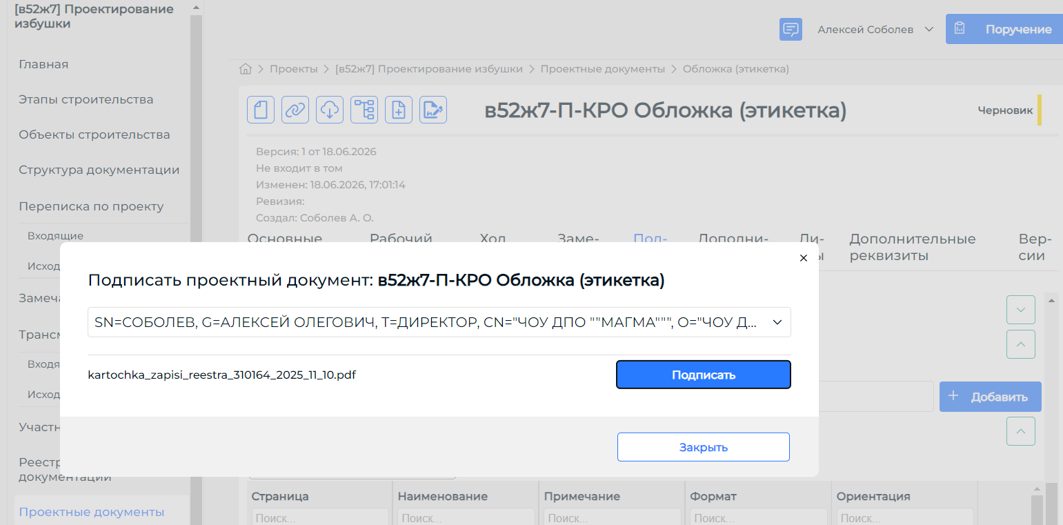Switch to the Рабочий tab
Image resolution: width=1063 pixels, height=525 pixels.
(401, 238)
